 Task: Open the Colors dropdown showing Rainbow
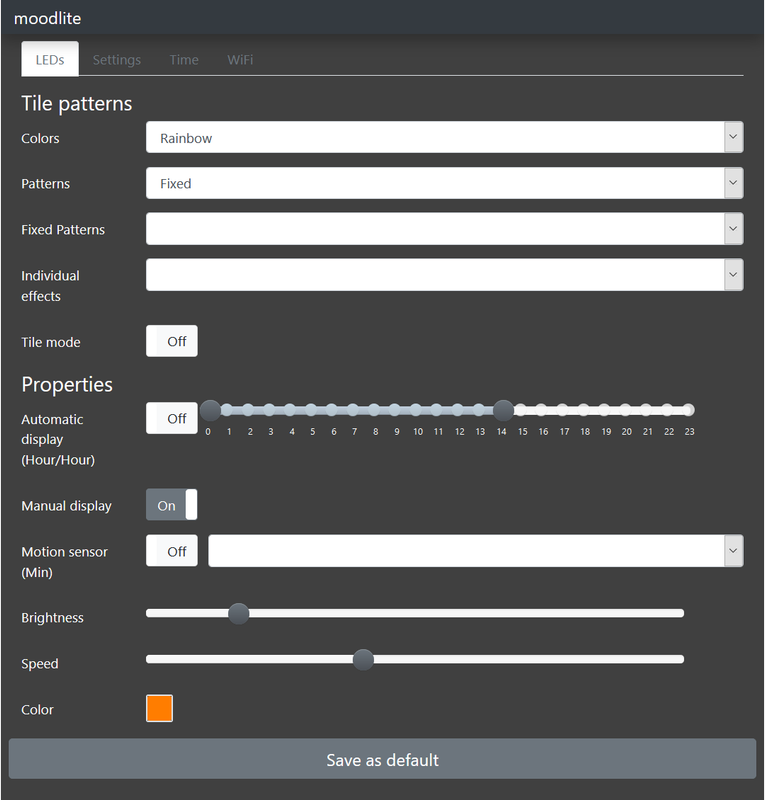point(445,137)
